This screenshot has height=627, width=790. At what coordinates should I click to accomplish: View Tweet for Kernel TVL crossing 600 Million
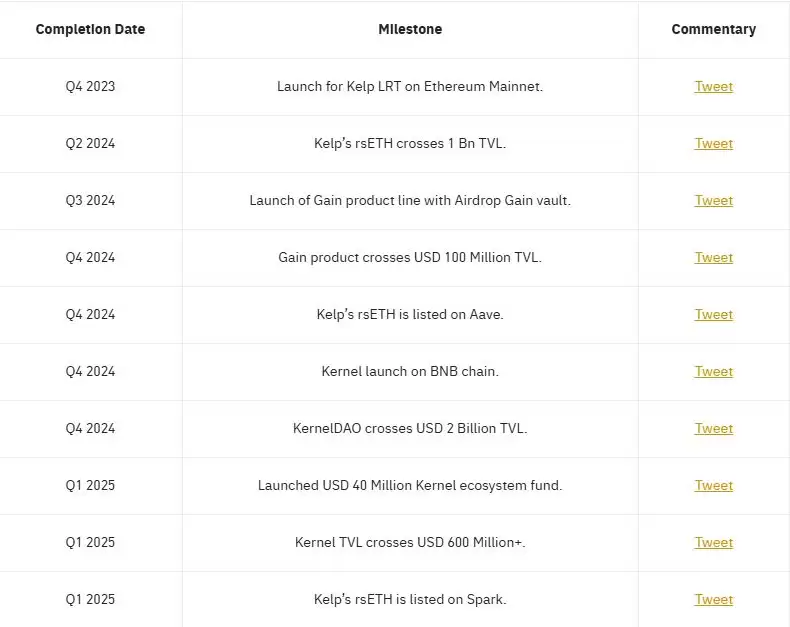click(713, 542)
